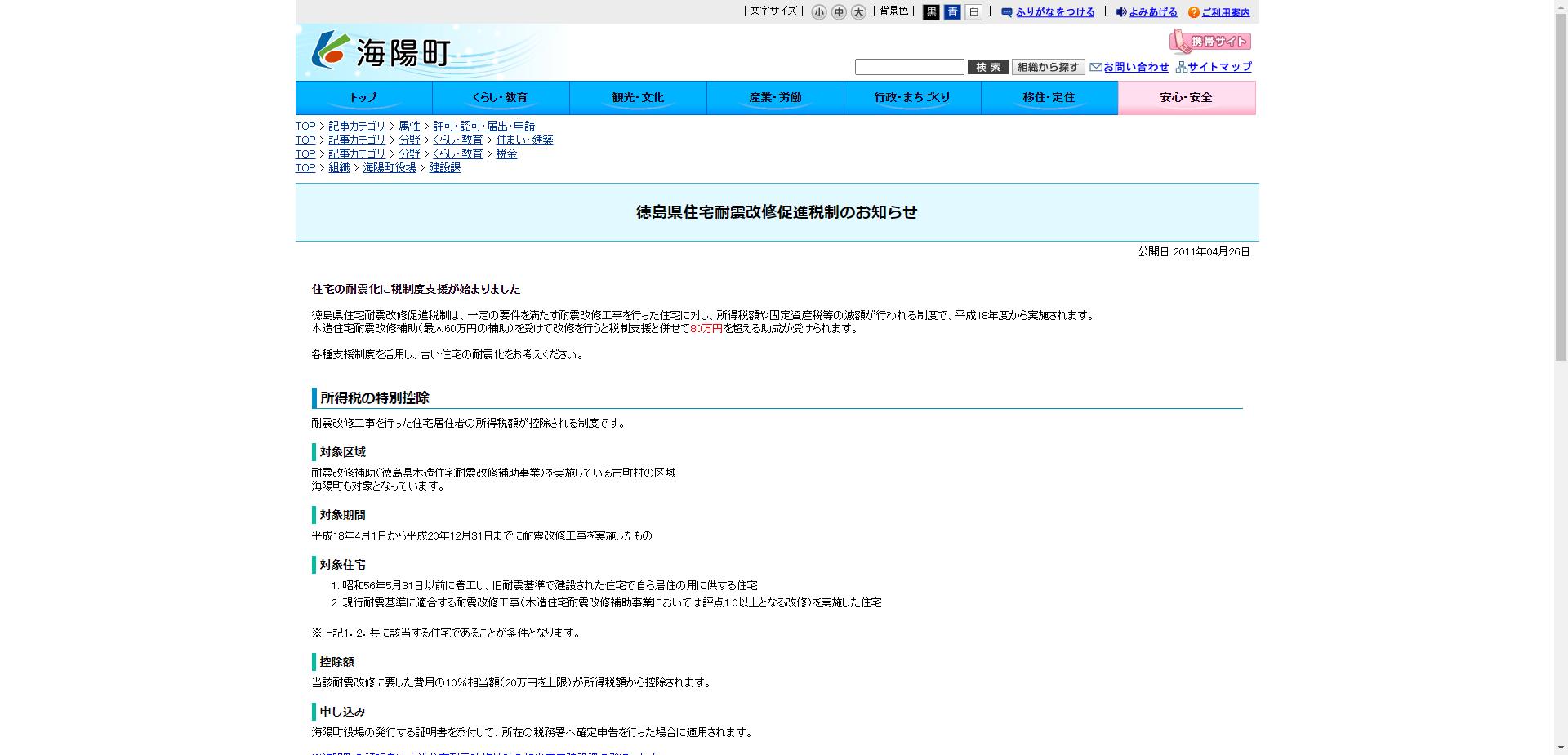Click the 組織から探す button
Viewport: 1568px width, 755px height.
click(1048, 67)
